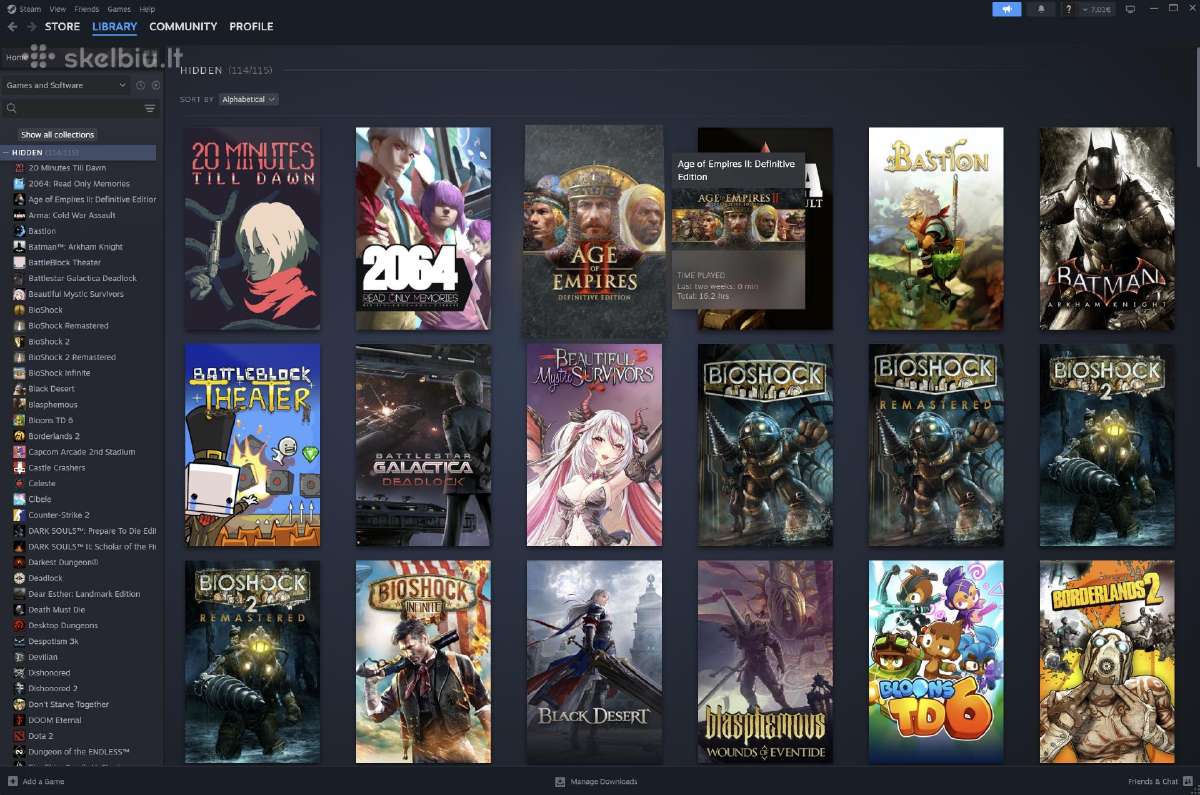Open the Bastion game cover
Screen dimensions: 1200x795
point(936,228)
